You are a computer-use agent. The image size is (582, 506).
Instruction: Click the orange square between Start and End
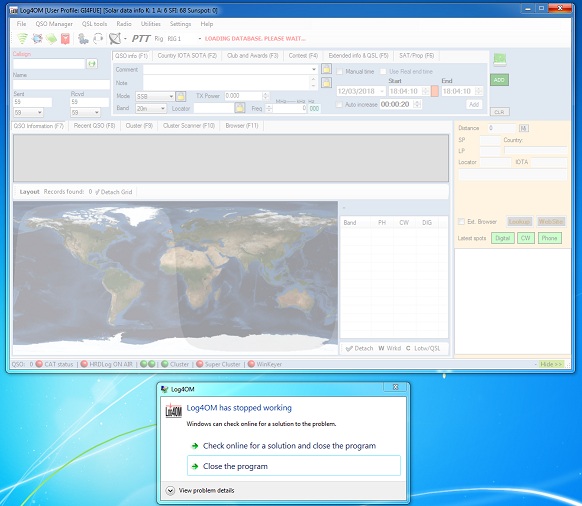[x=435, y=91]
